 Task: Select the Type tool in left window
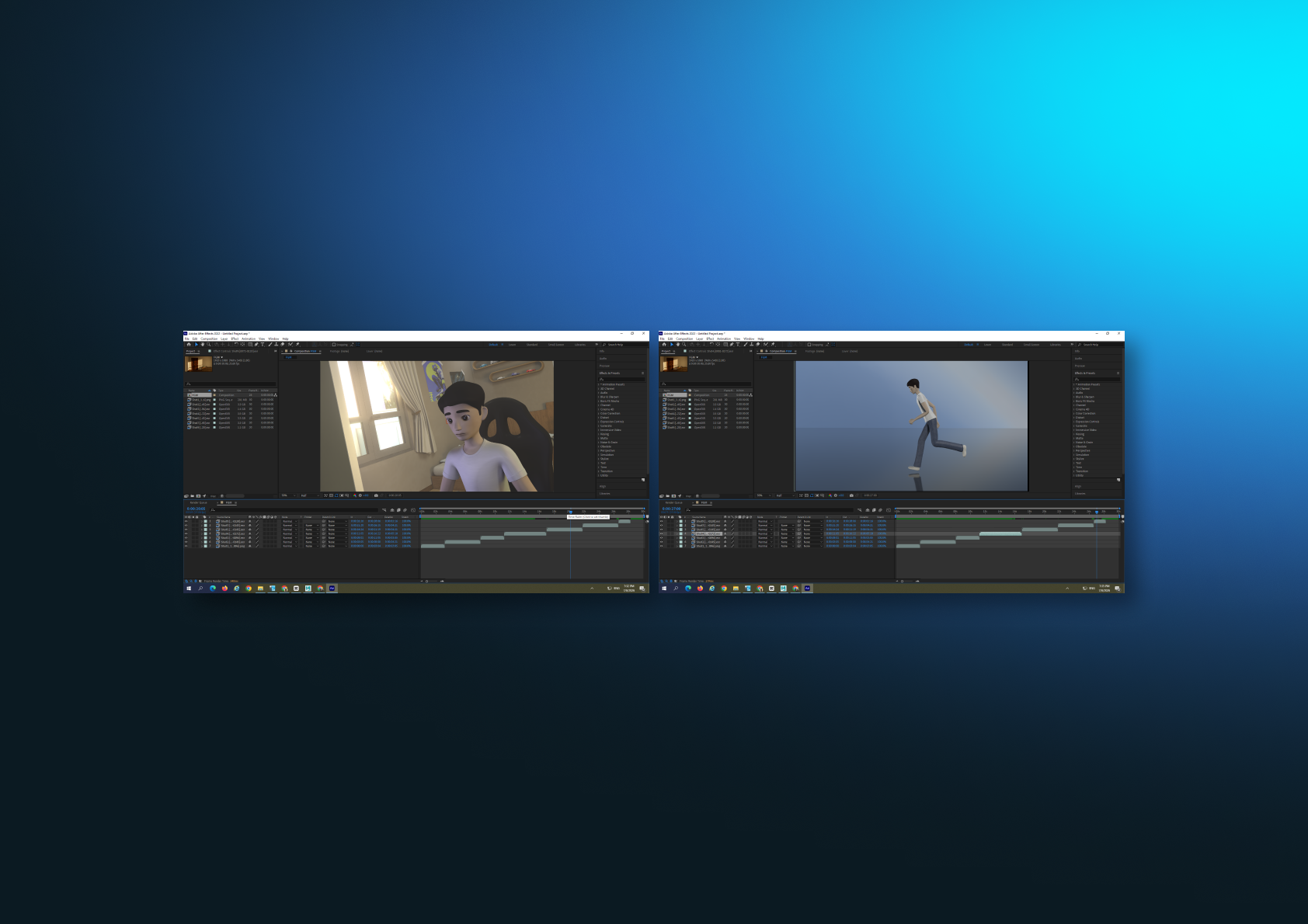(263, 344)
